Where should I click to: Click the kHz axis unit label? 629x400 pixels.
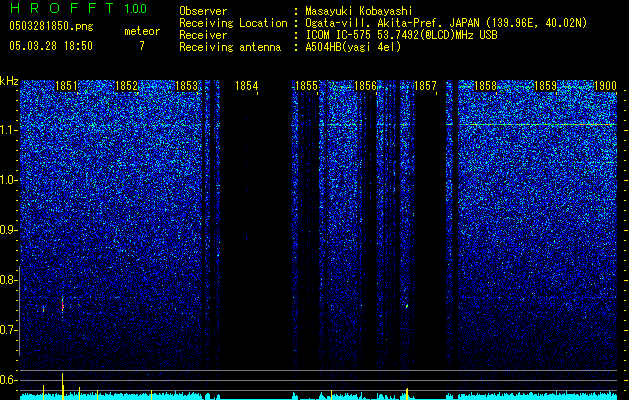pyautogui.click(x=9, y=81)
